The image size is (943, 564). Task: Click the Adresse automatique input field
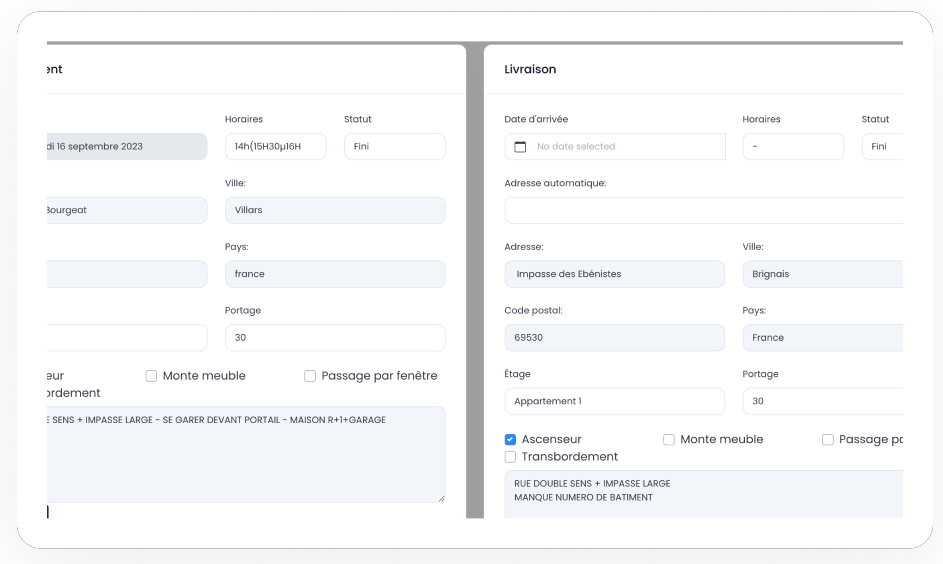pyautogui.click(x=704, y=210)
